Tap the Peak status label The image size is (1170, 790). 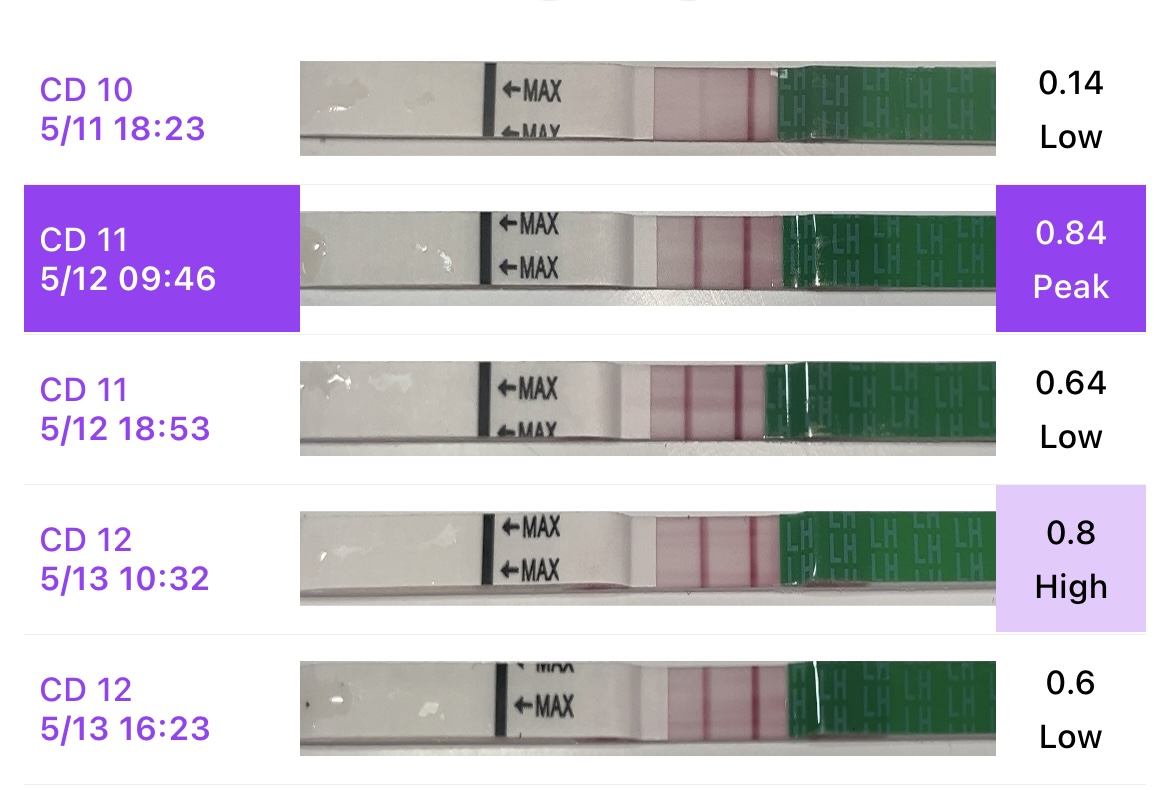click(1071, 288)
